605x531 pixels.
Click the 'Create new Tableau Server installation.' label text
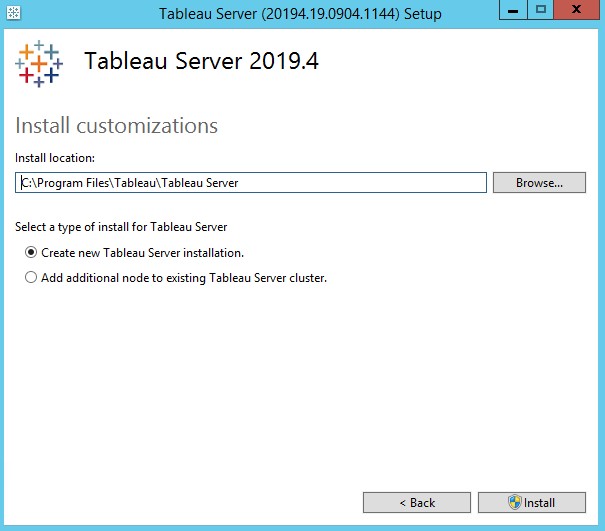coord(142,253)
